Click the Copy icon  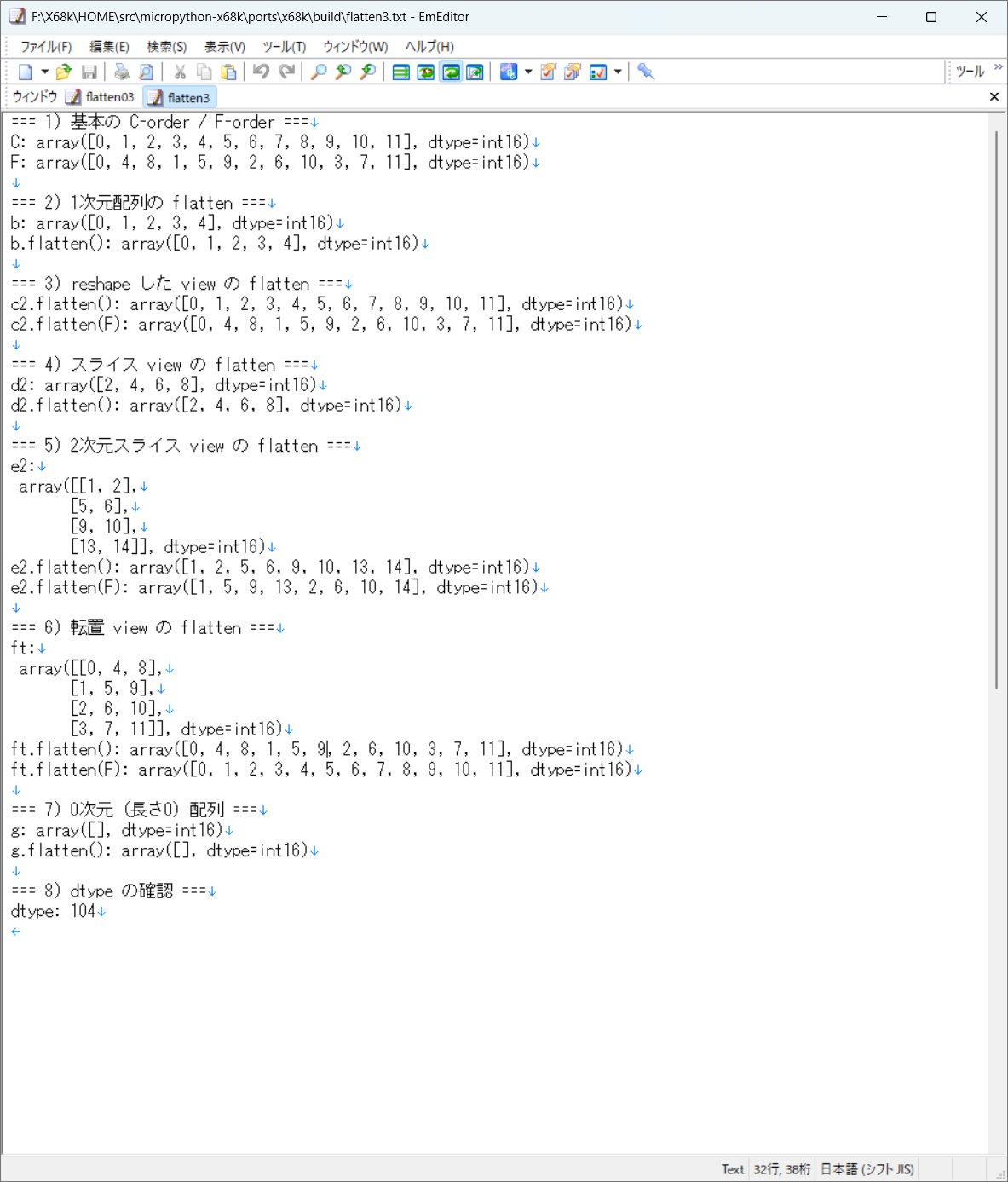coord(204,72)
